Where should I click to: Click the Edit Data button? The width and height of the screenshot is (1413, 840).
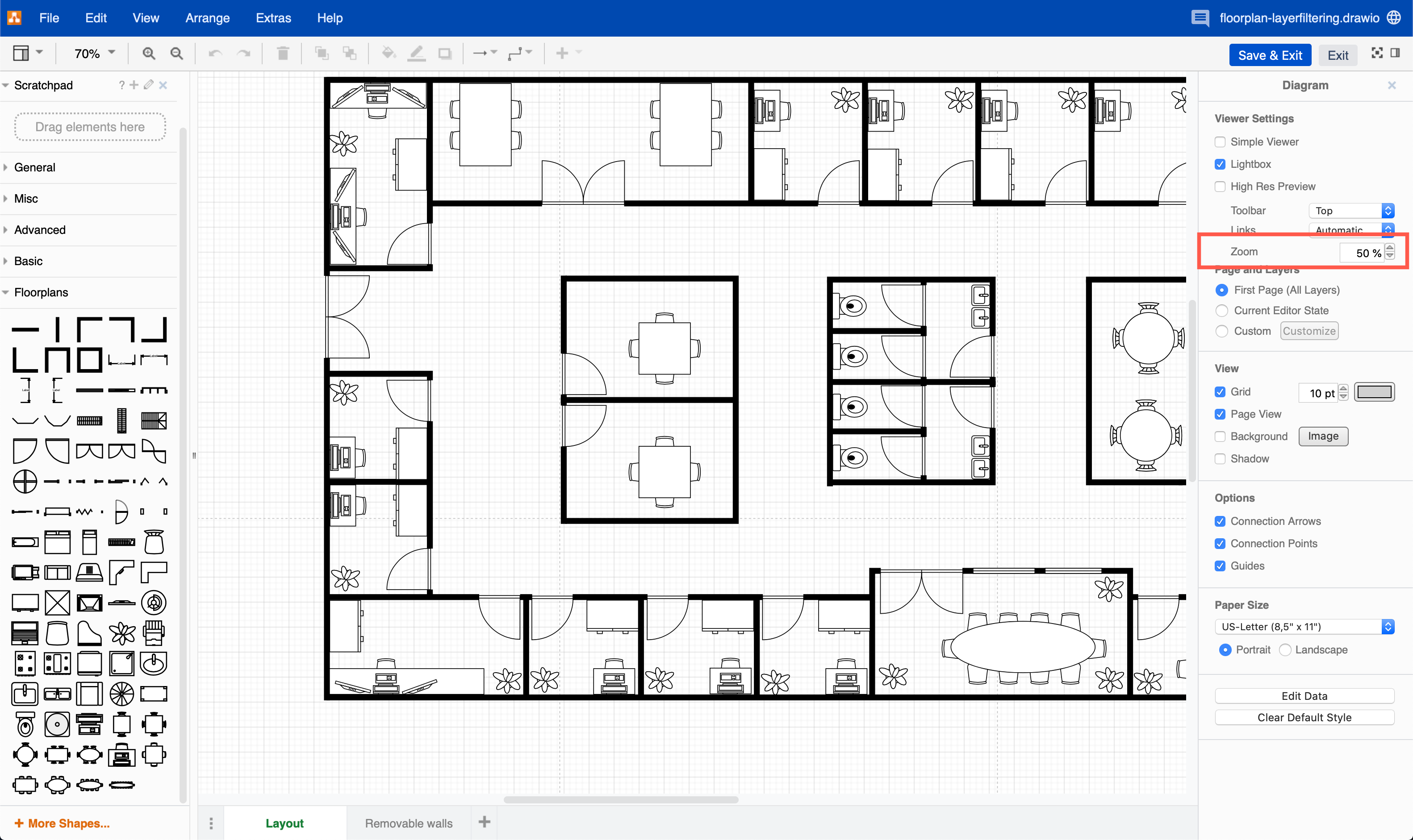click(1305, 695)
